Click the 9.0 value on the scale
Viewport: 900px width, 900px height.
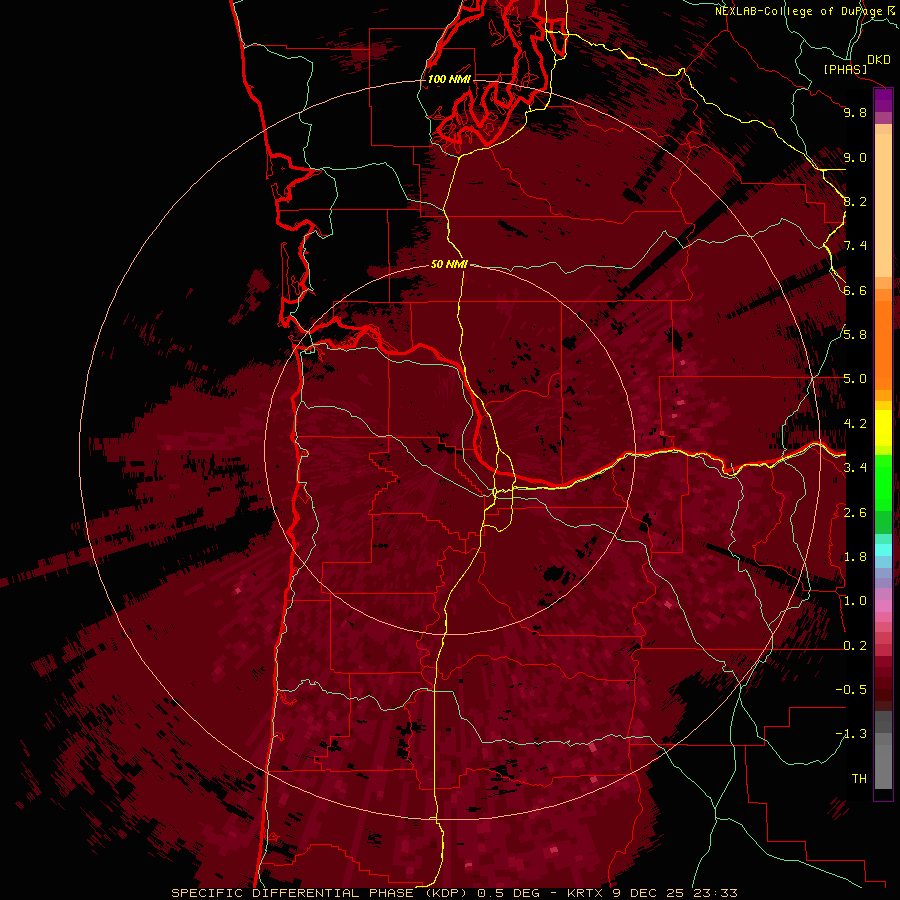855,157
